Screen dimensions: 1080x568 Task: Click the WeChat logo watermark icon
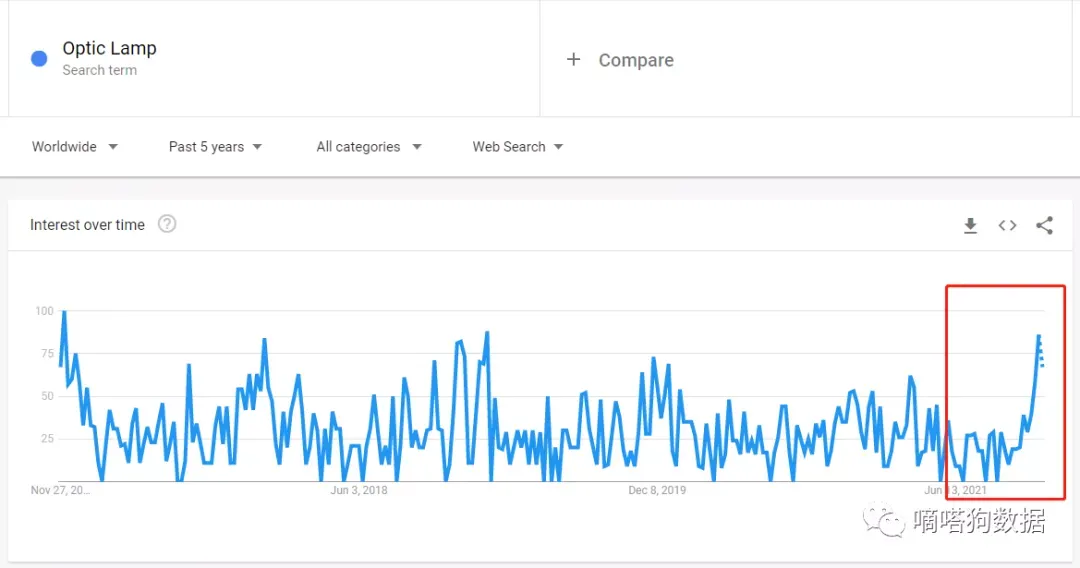coord(884,520)
